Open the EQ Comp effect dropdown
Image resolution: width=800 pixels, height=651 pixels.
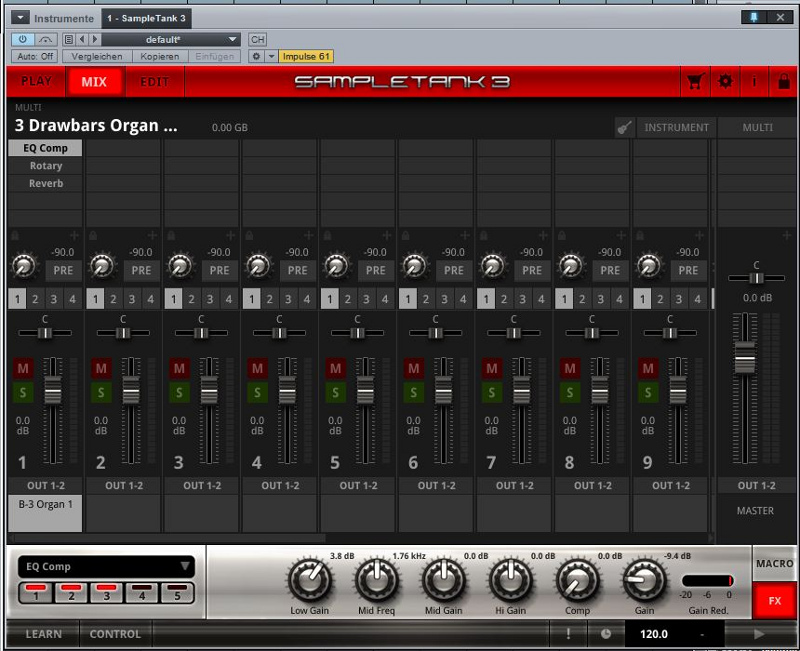(x=106, y=566)
